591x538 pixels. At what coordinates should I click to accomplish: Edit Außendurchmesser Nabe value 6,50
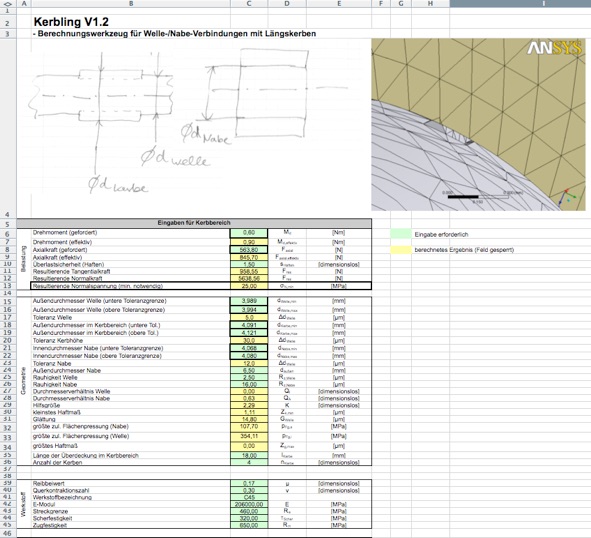tap(249, 371)
